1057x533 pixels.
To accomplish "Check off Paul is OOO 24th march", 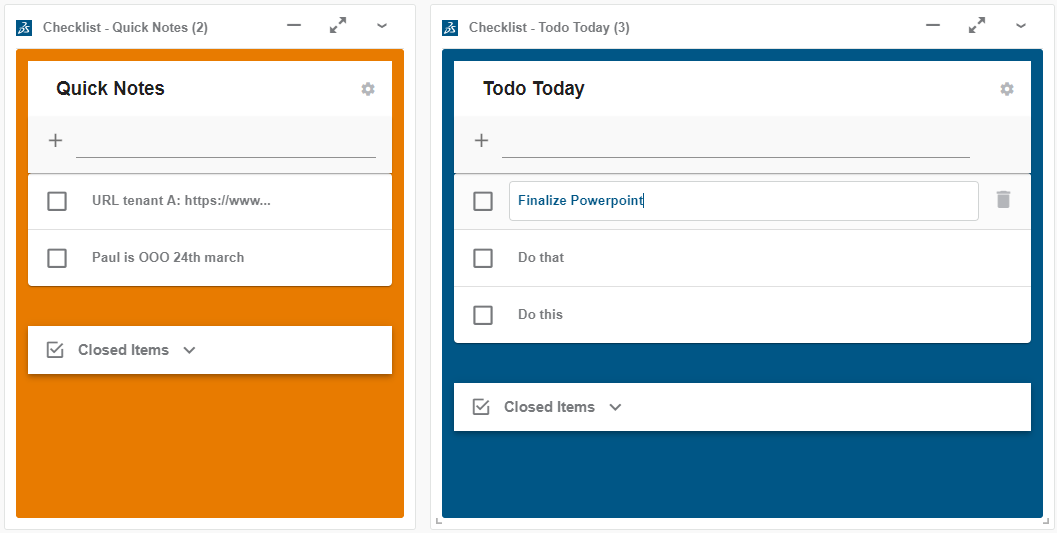I will tap(57, 258).
